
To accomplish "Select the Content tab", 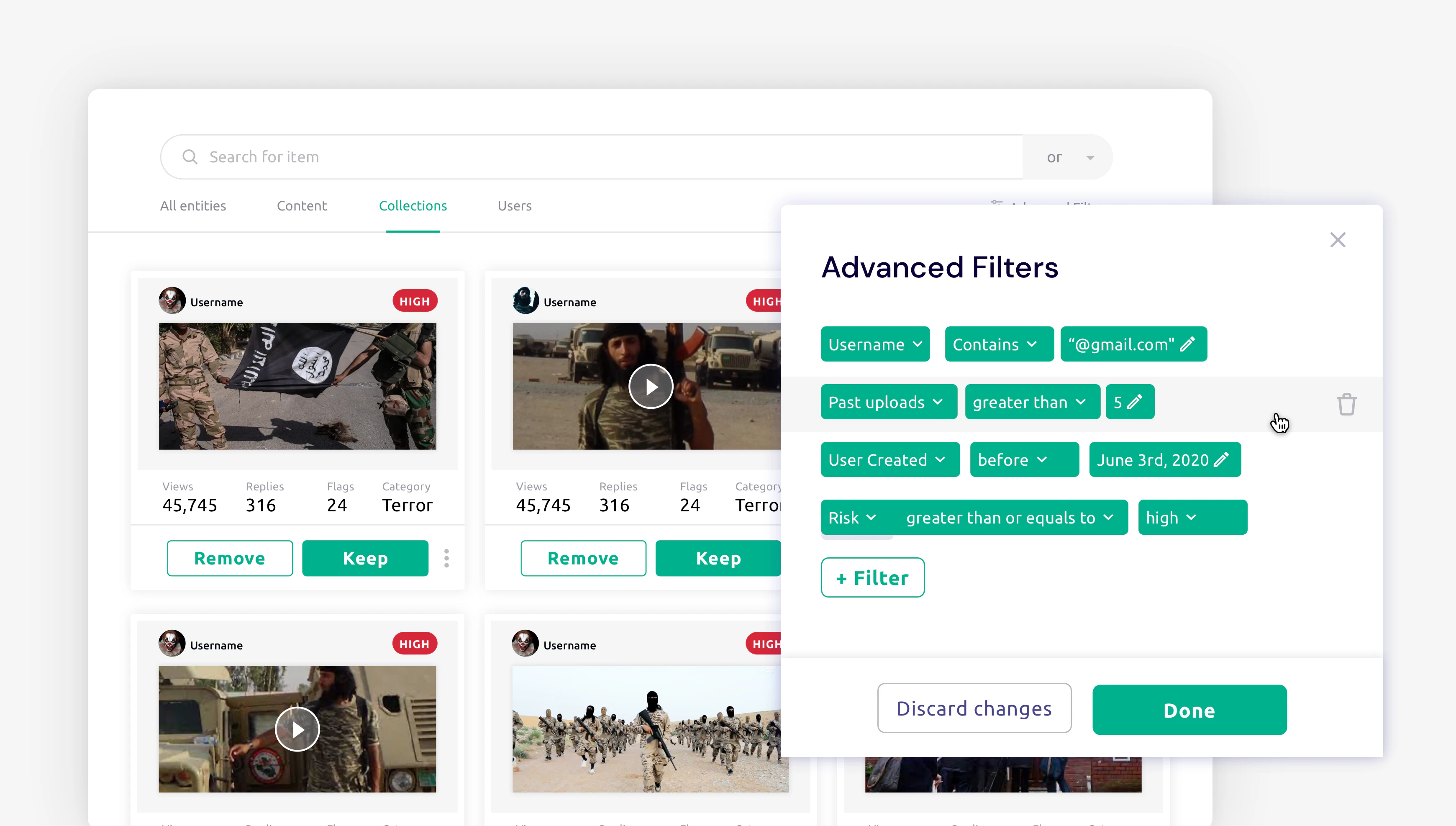I will coord(301,206).
